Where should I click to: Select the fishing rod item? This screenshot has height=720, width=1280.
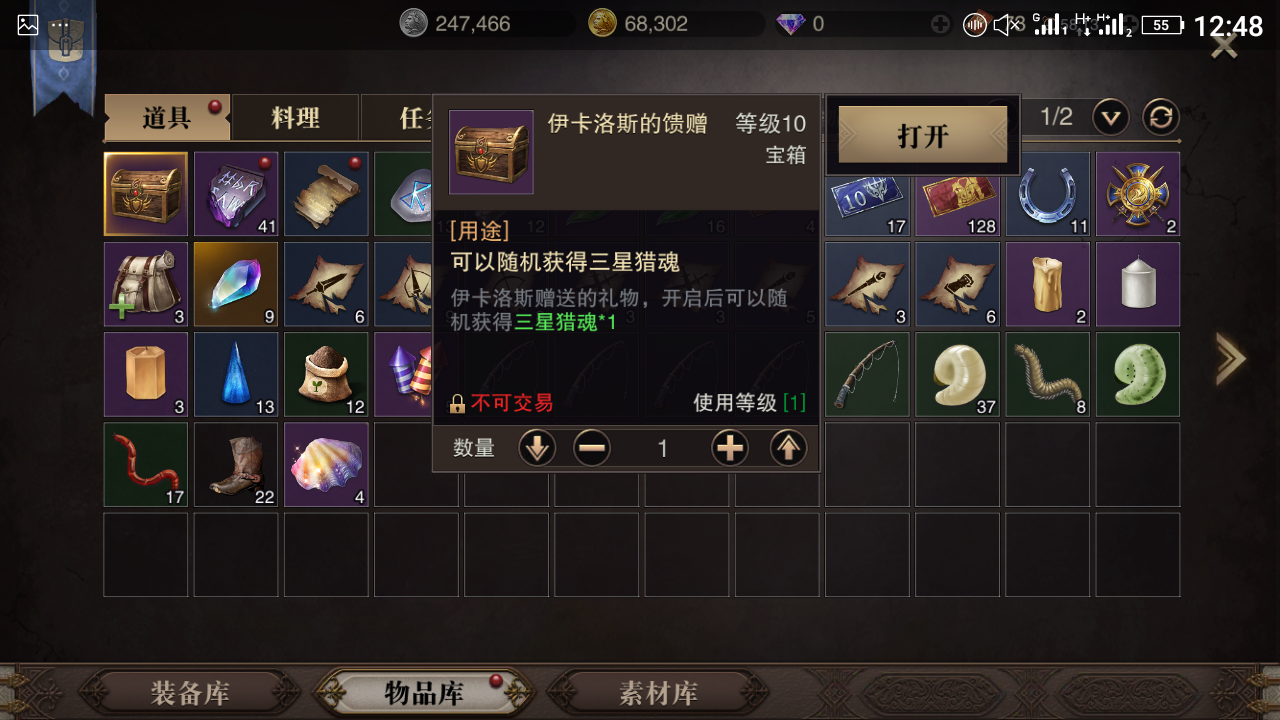point(867,374)
